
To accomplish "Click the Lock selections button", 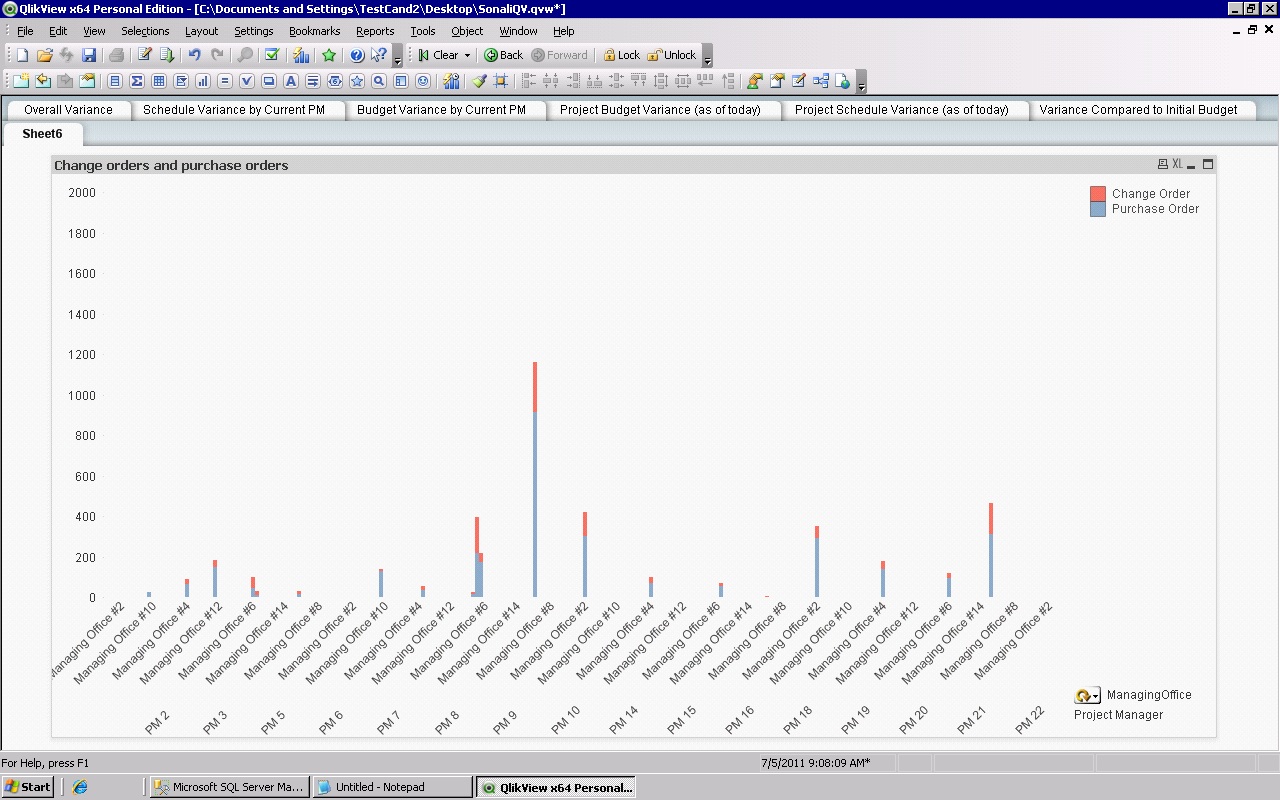I will (x=620, y=55).
